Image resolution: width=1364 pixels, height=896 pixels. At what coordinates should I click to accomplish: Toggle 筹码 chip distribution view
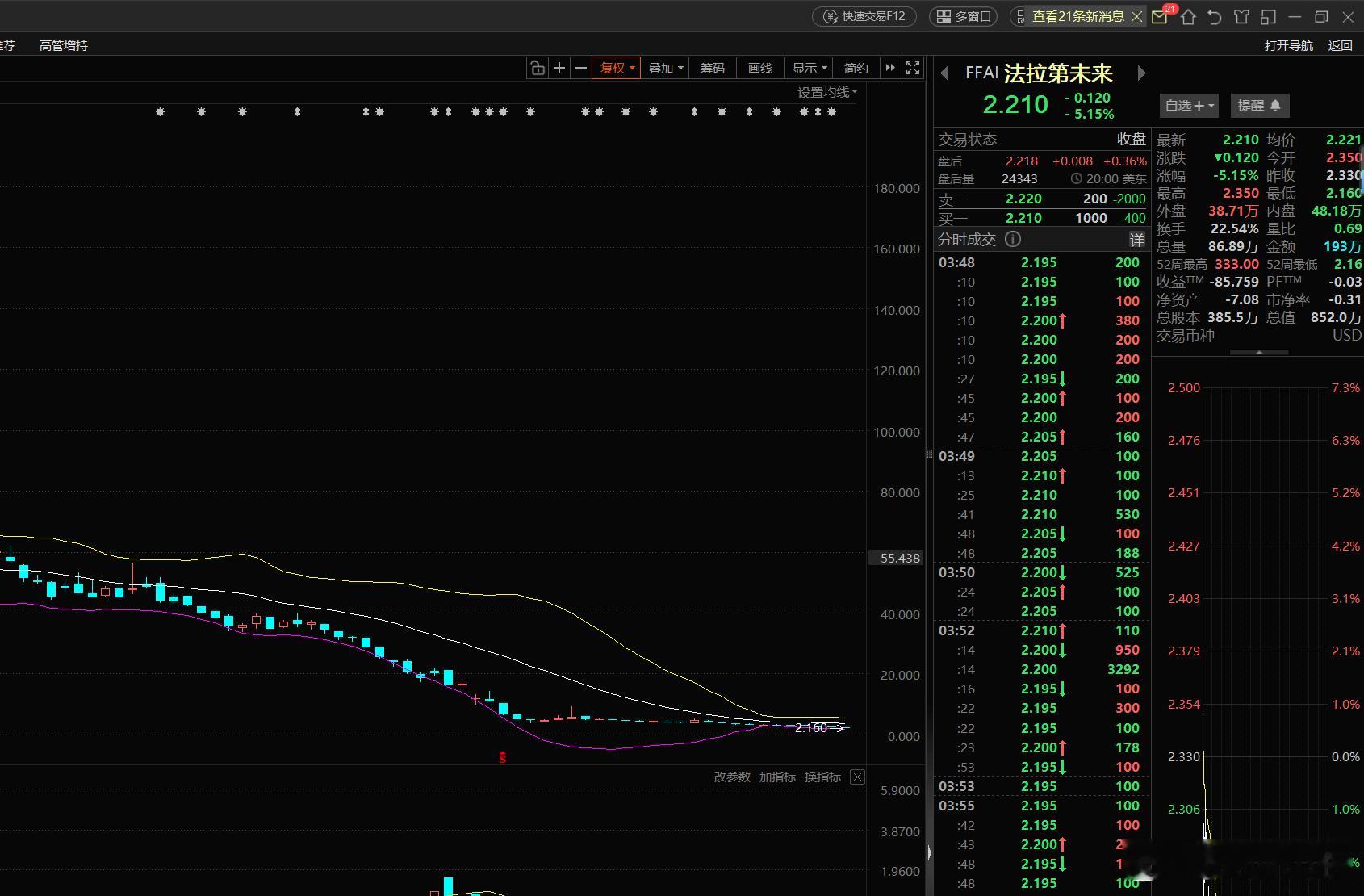(x=712, y=69)
